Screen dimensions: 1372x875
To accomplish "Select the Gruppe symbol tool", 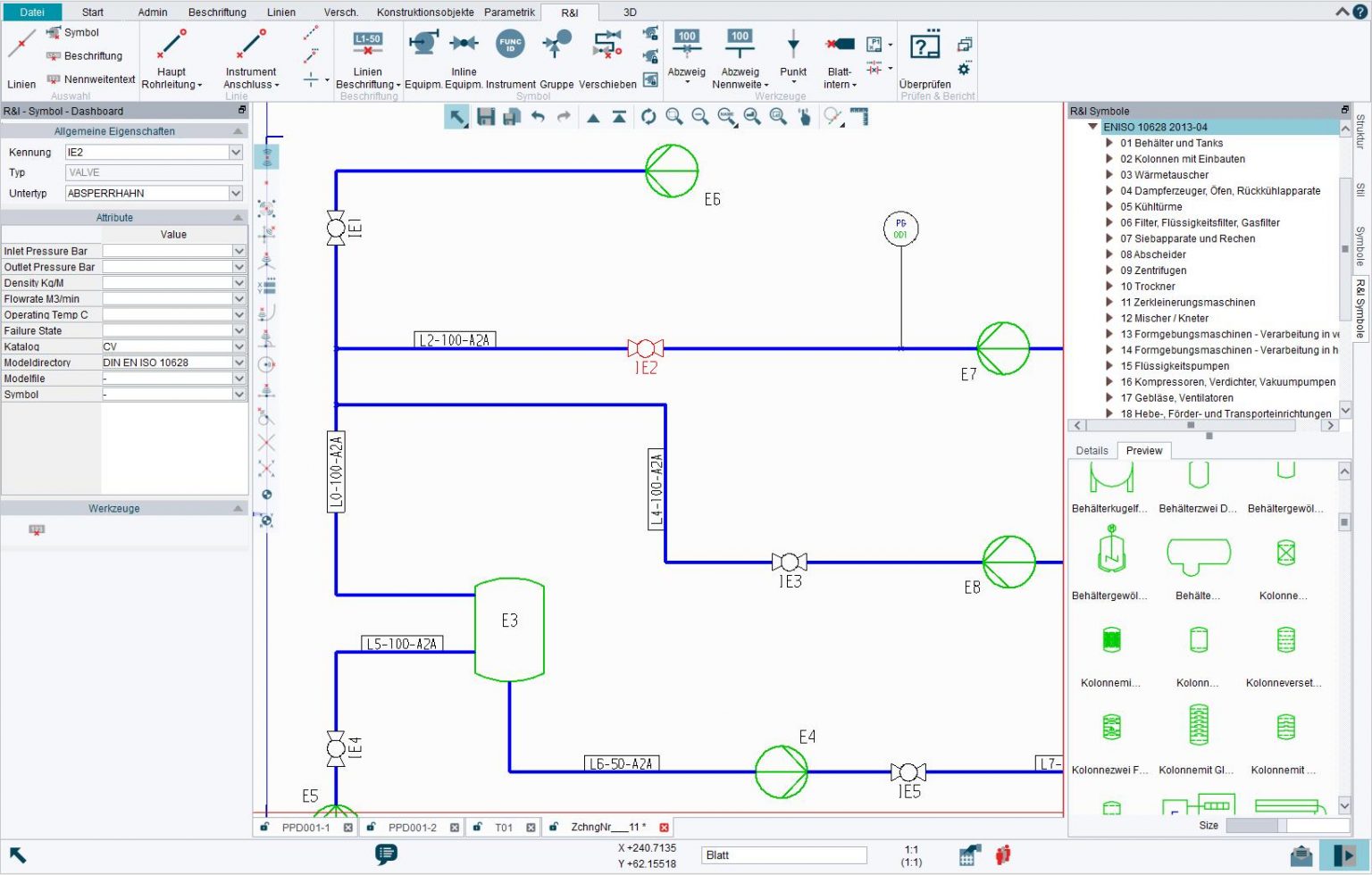I will (x=556, y=54).
